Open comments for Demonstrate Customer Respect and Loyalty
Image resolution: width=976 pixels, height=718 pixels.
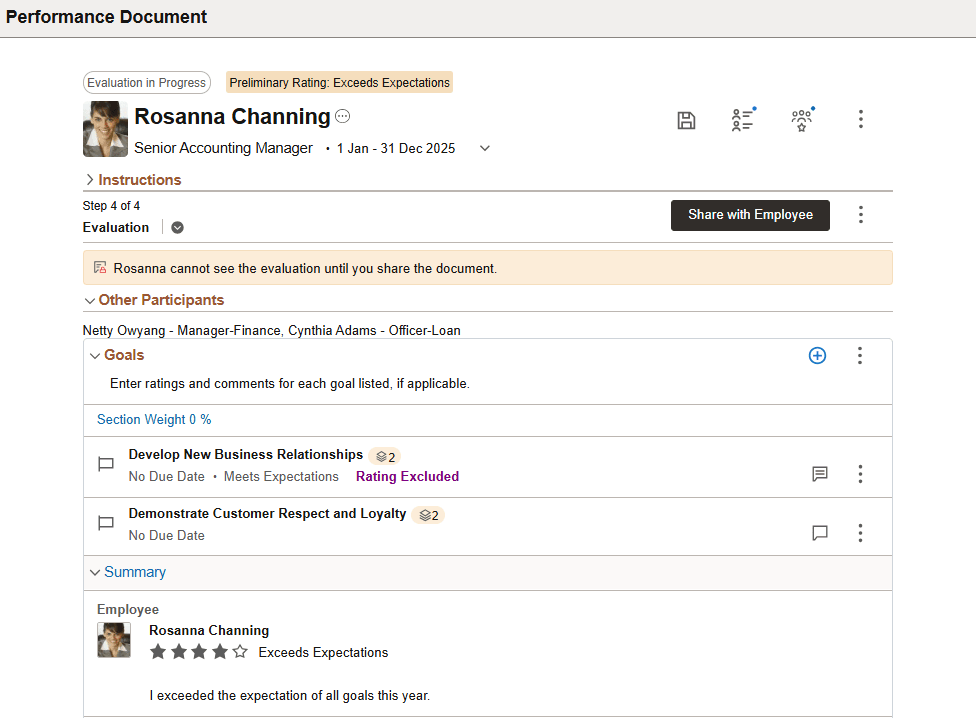820,533
